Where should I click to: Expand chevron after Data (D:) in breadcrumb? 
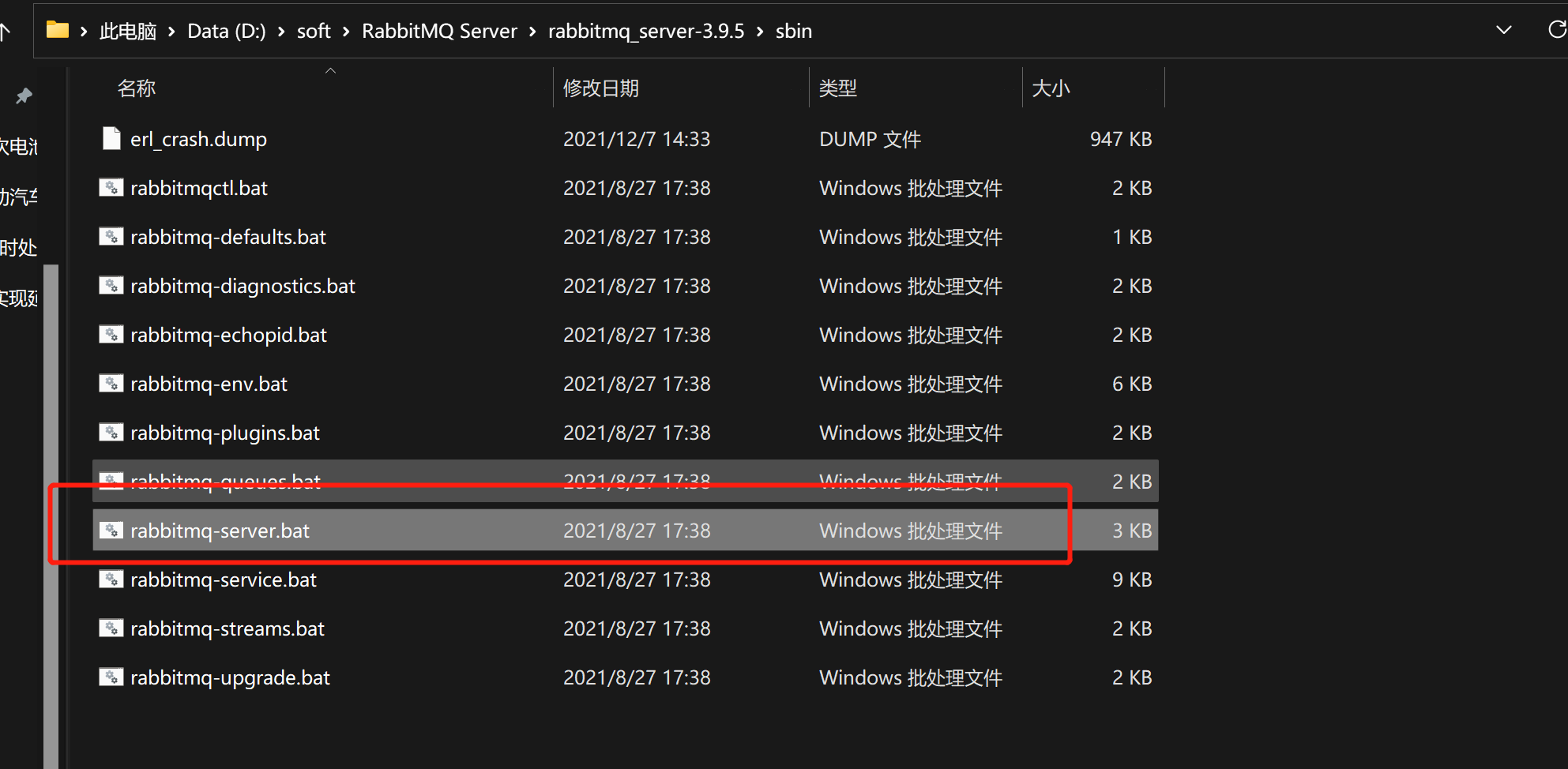pyautogui.click(x=281, y=32)
